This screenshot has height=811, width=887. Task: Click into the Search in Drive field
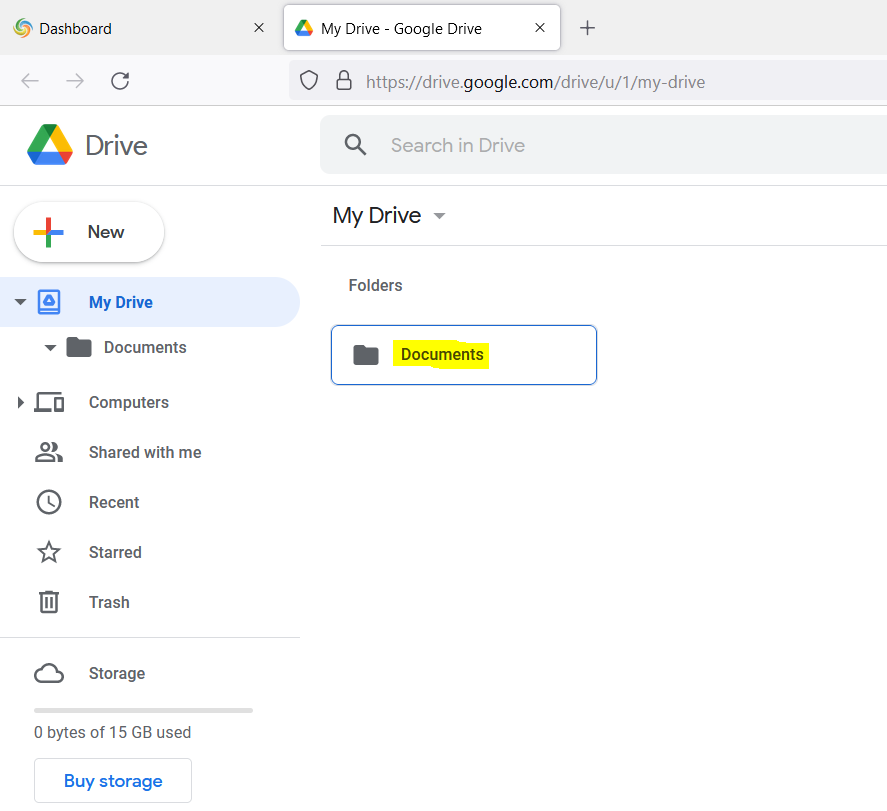tap(600, 145)
